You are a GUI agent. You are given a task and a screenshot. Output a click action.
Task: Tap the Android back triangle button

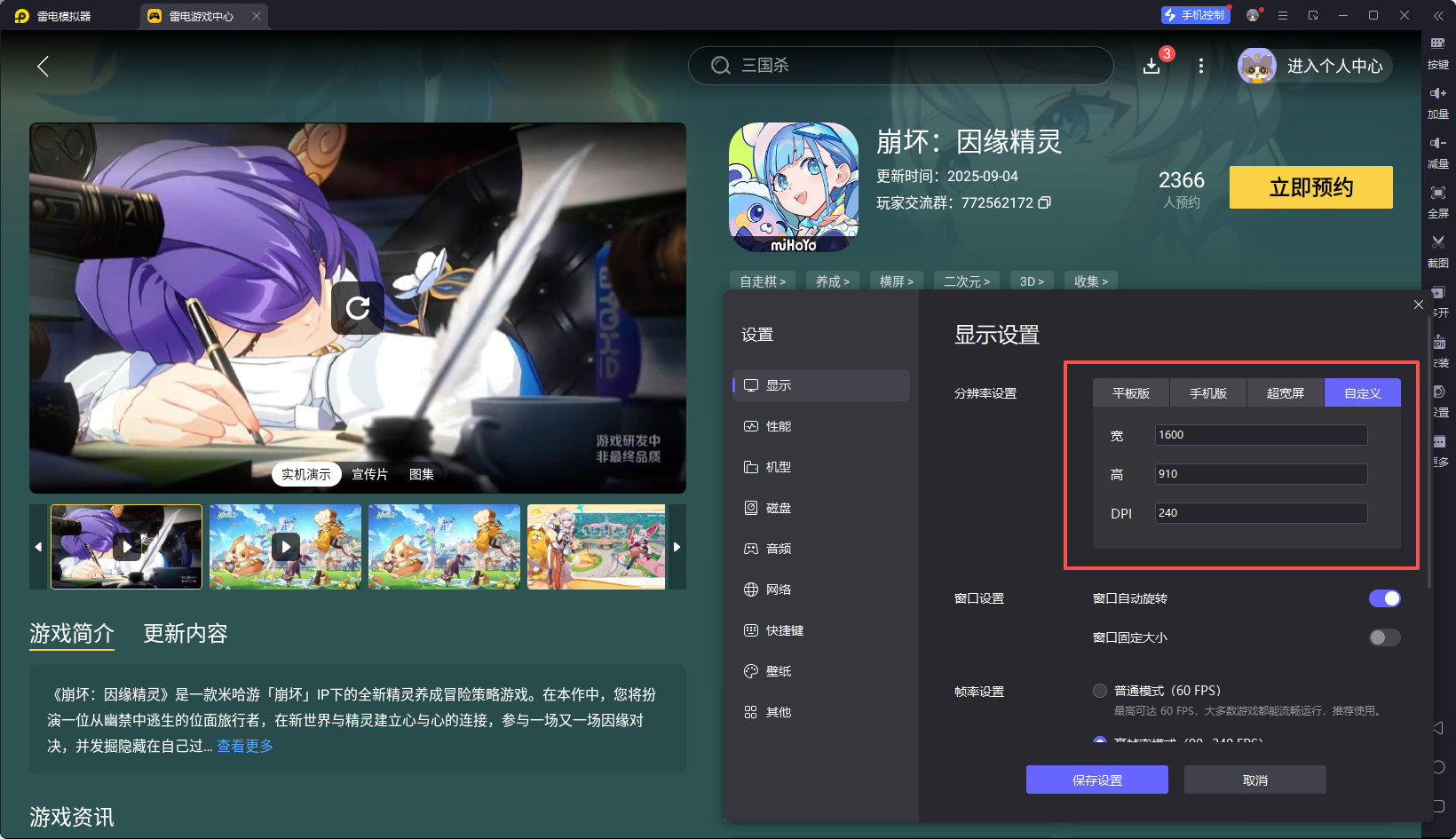[x=1438, y=728]
